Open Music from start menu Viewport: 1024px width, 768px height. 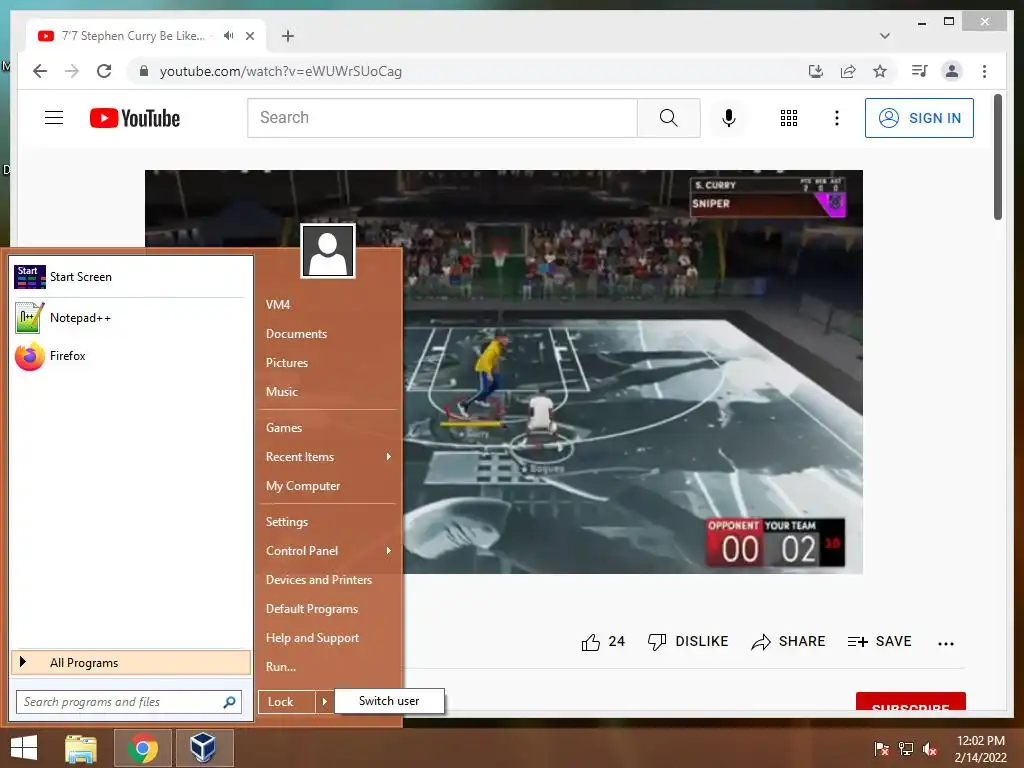281,392
